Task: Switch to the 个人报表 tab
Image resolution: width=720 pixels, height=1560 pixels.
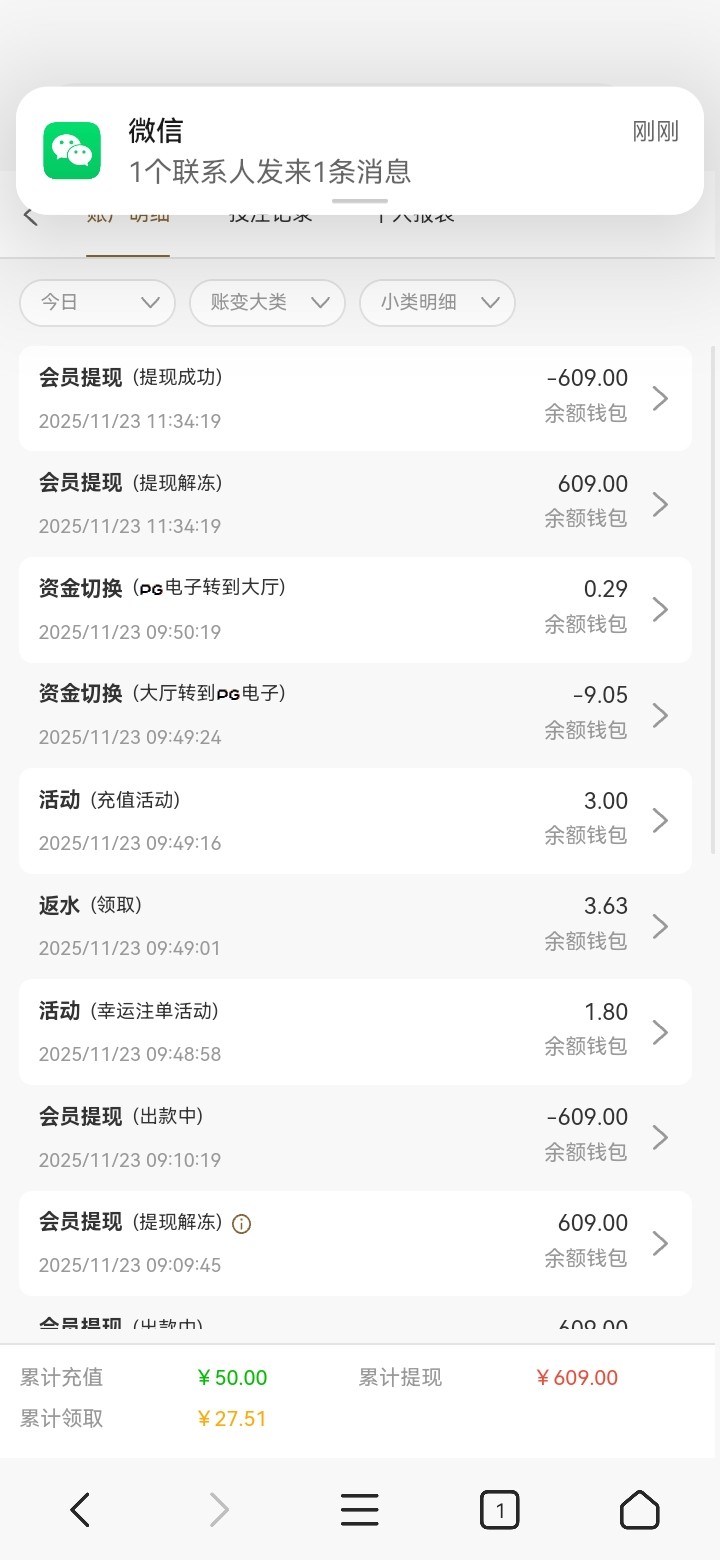Action: coord(415,217)
